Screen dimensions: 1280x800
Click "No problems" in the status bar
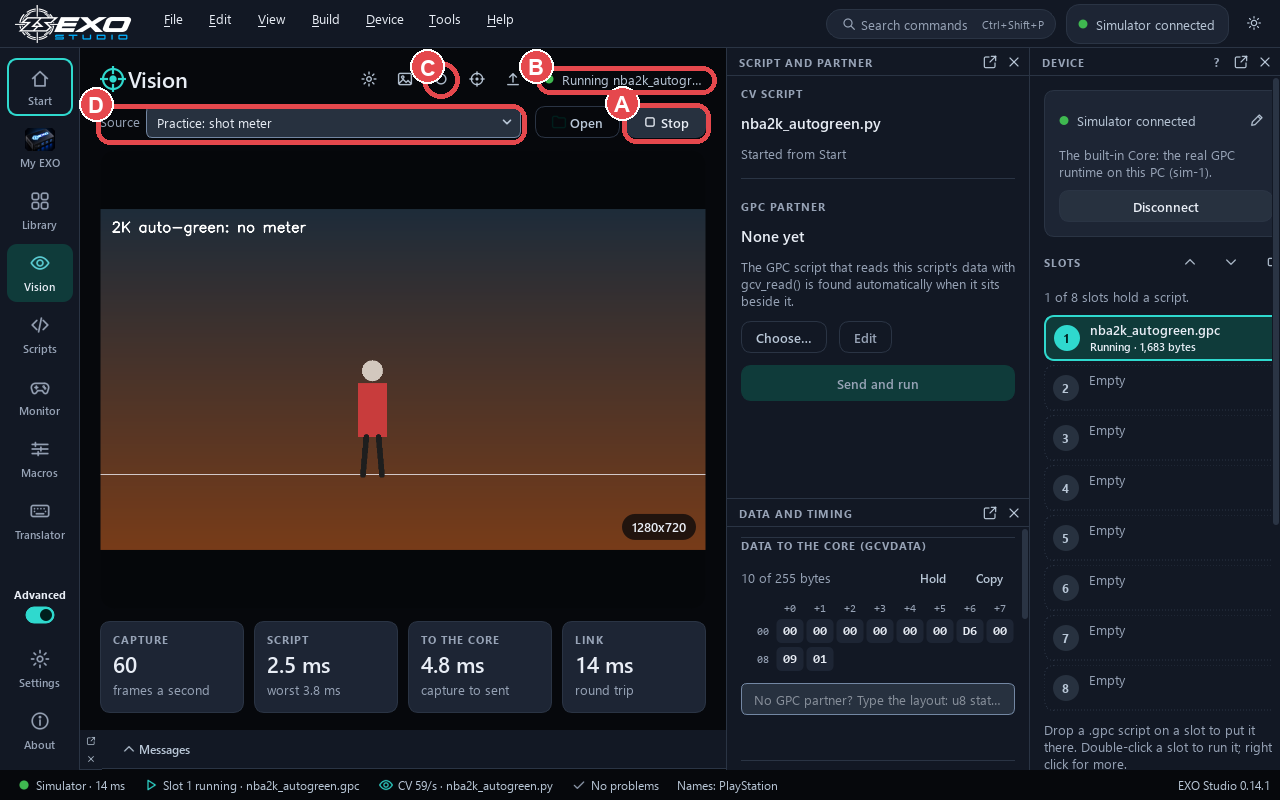tap(615, 786)
